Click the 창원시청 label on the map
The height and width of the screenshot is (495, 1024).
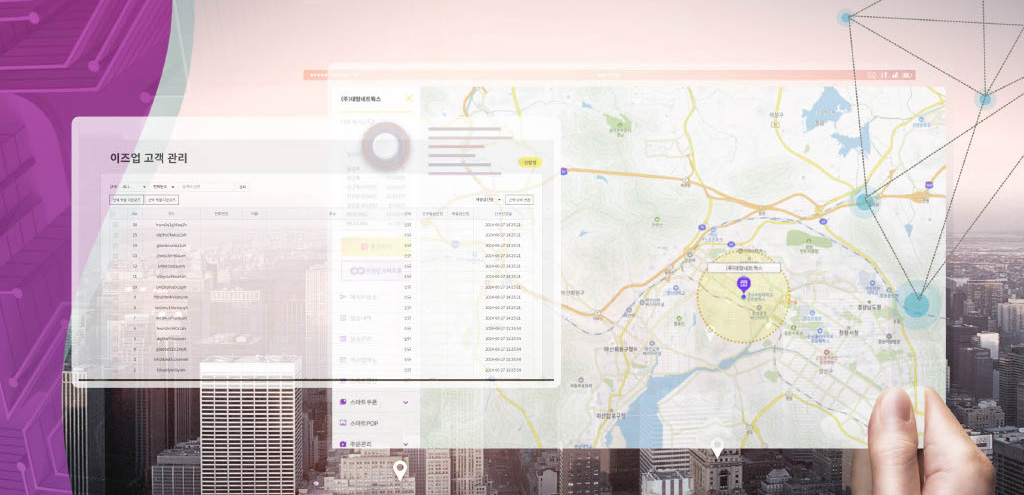848,332
